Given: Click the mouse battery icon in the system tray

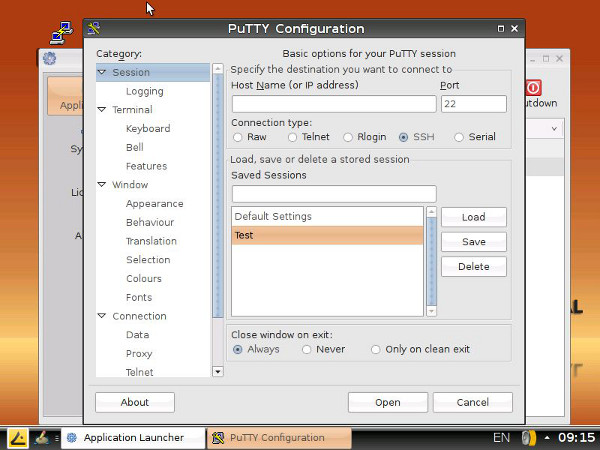Looking at the screenshot, I should (x=528, y=438).
